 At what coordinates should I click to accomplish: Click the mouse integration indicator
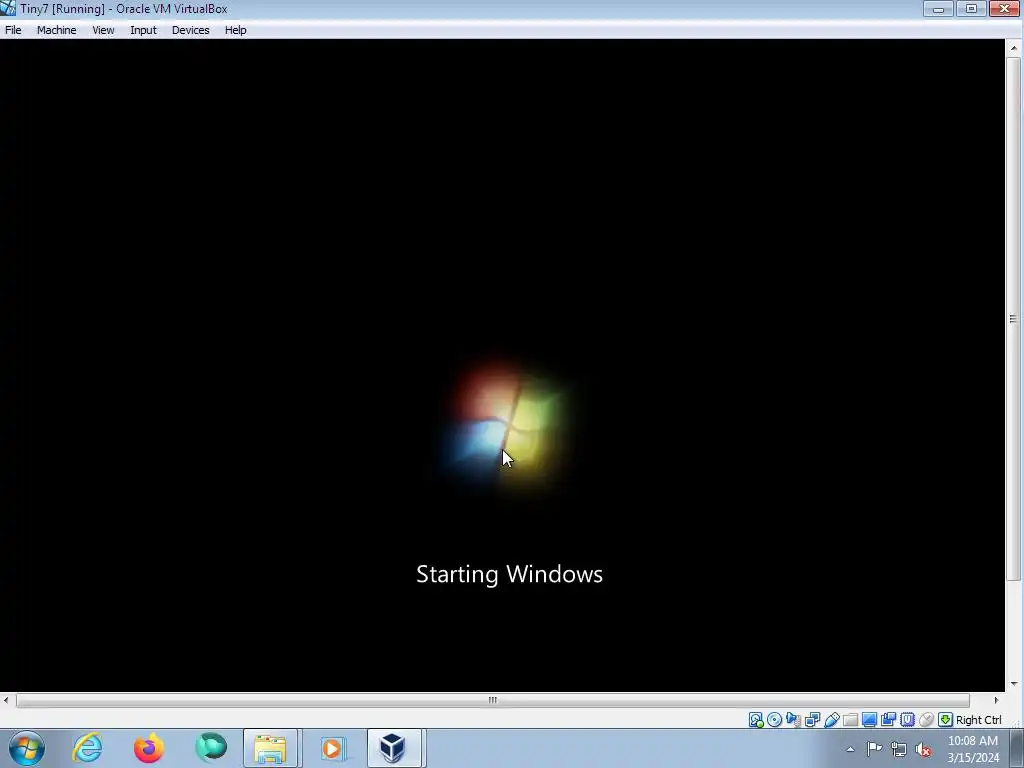tap(926, 720)
